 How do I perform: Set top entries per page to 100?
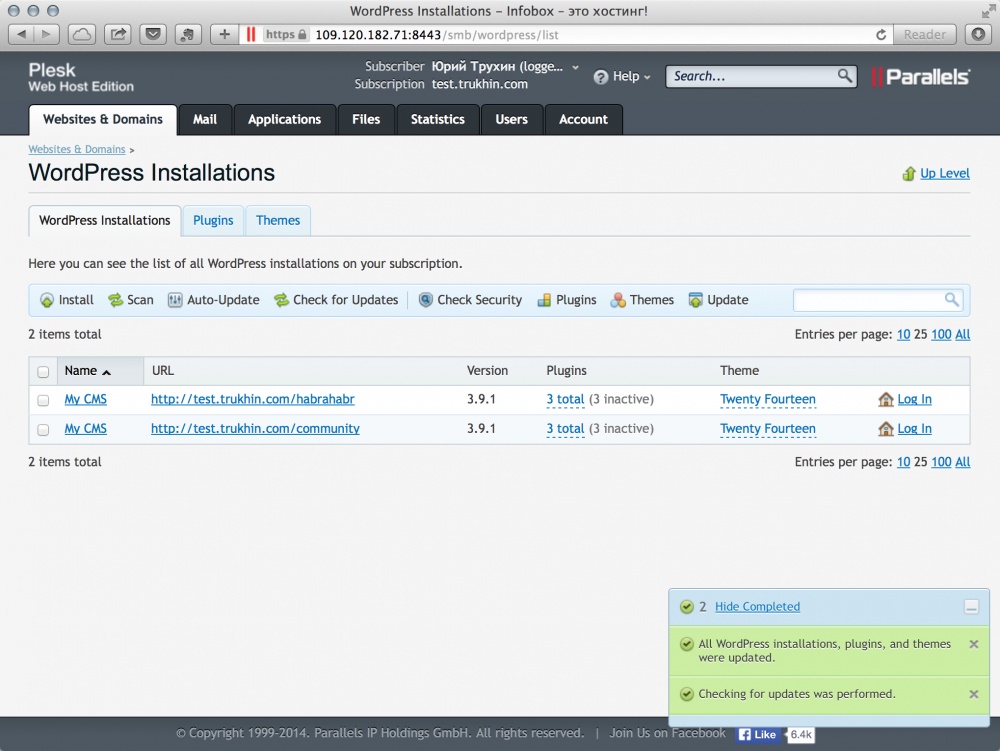(941, 335)
